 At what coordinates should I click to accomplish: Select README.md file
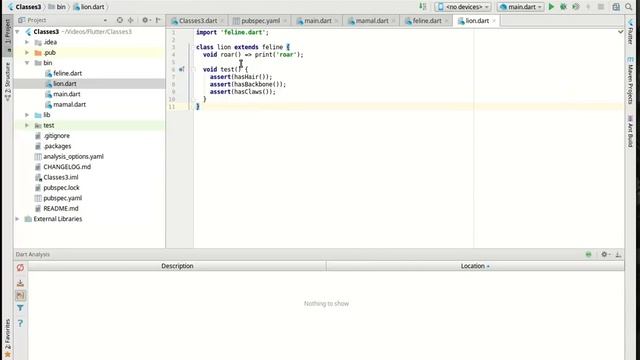point(61,209)
